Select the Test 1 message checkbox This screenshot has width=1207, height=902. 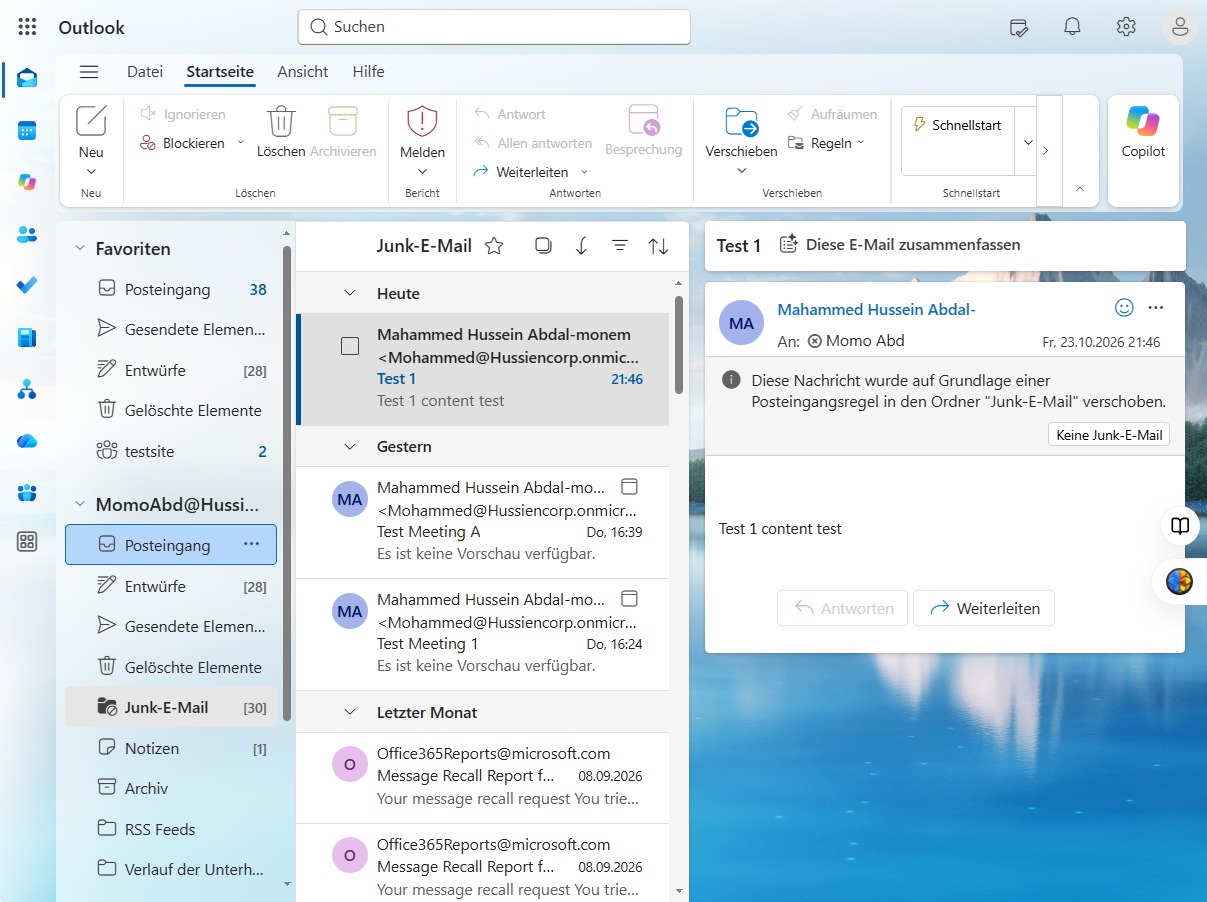click(350, 346)
